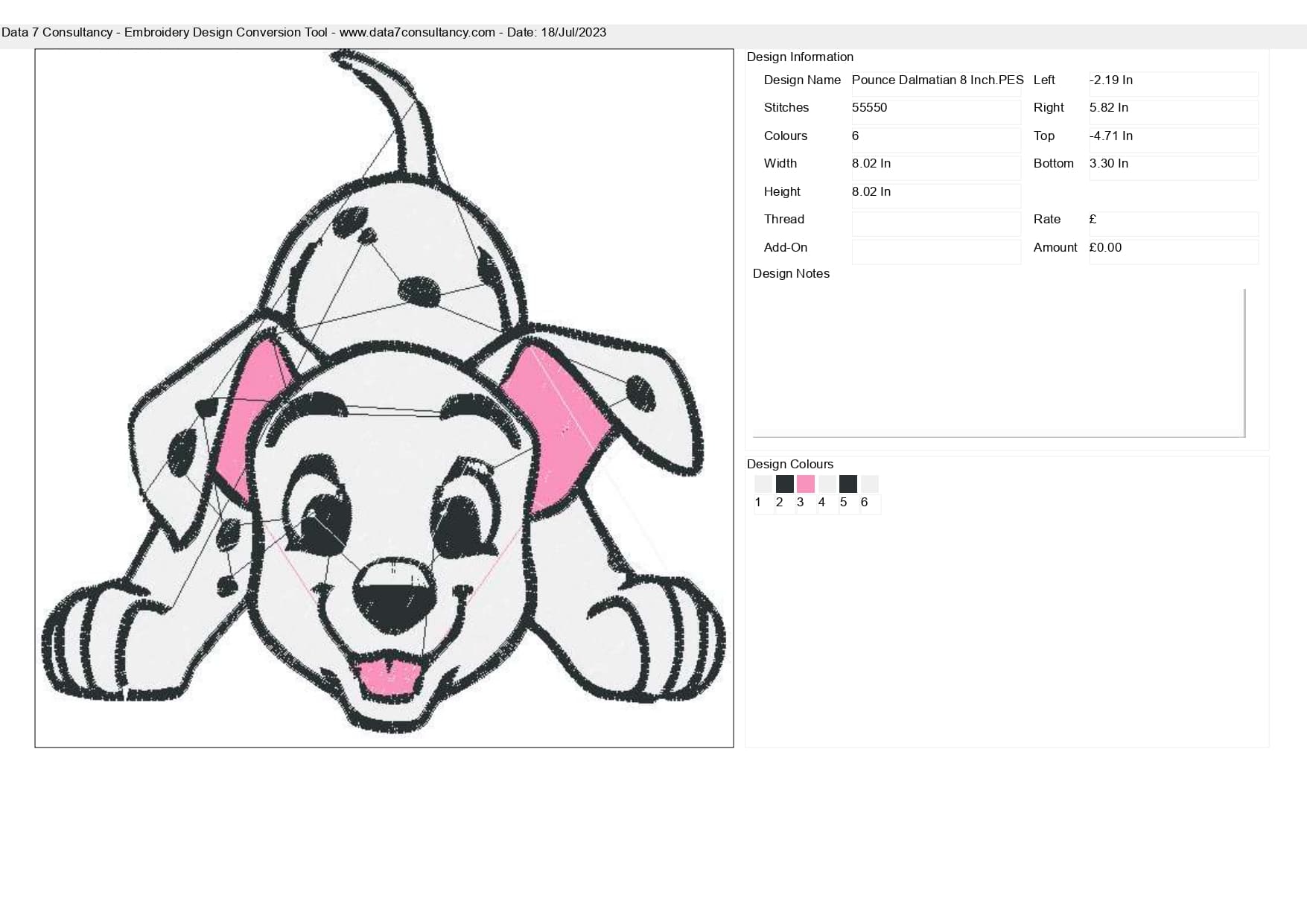The width and height of the screenshot is (1307, 924).
Task: Click the Stitches label
Action: [x=786, y=107]
